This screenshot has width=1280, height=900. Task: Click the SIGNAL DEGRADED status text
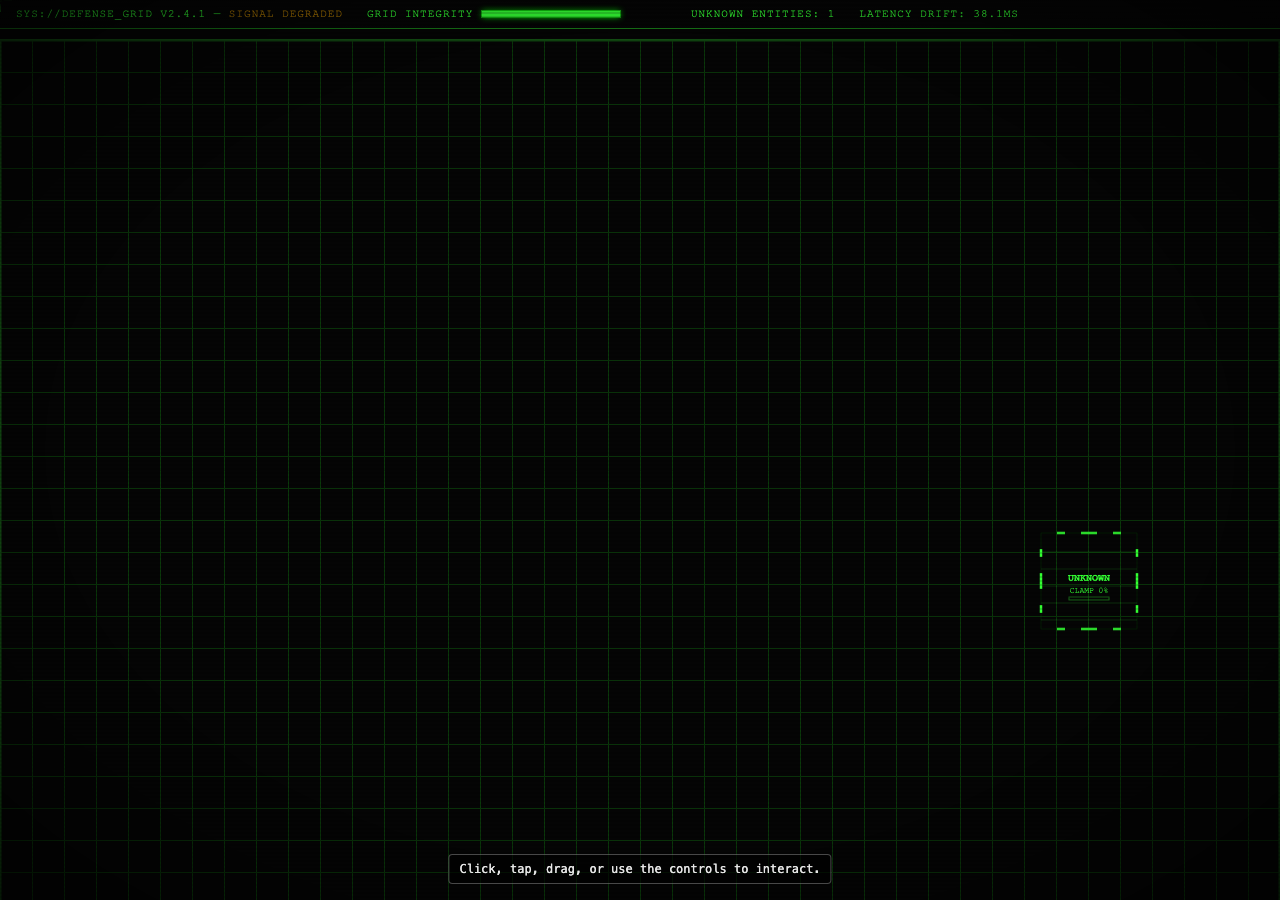(285, 14)
